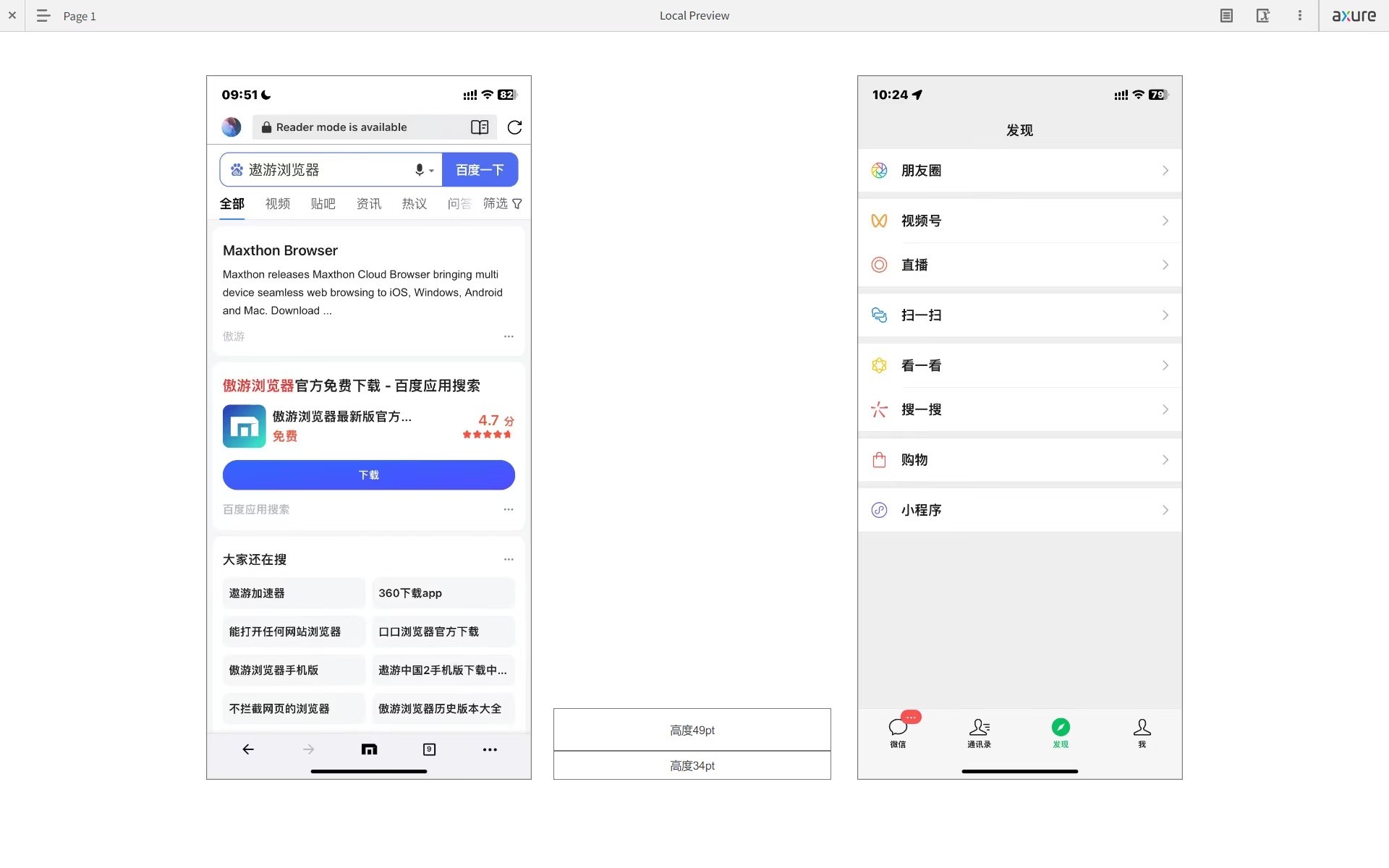Image resolution: width=1389 pixels, height=868 pixels.
Task: Open the tabs count icon
Action: [x=429, y=749]
